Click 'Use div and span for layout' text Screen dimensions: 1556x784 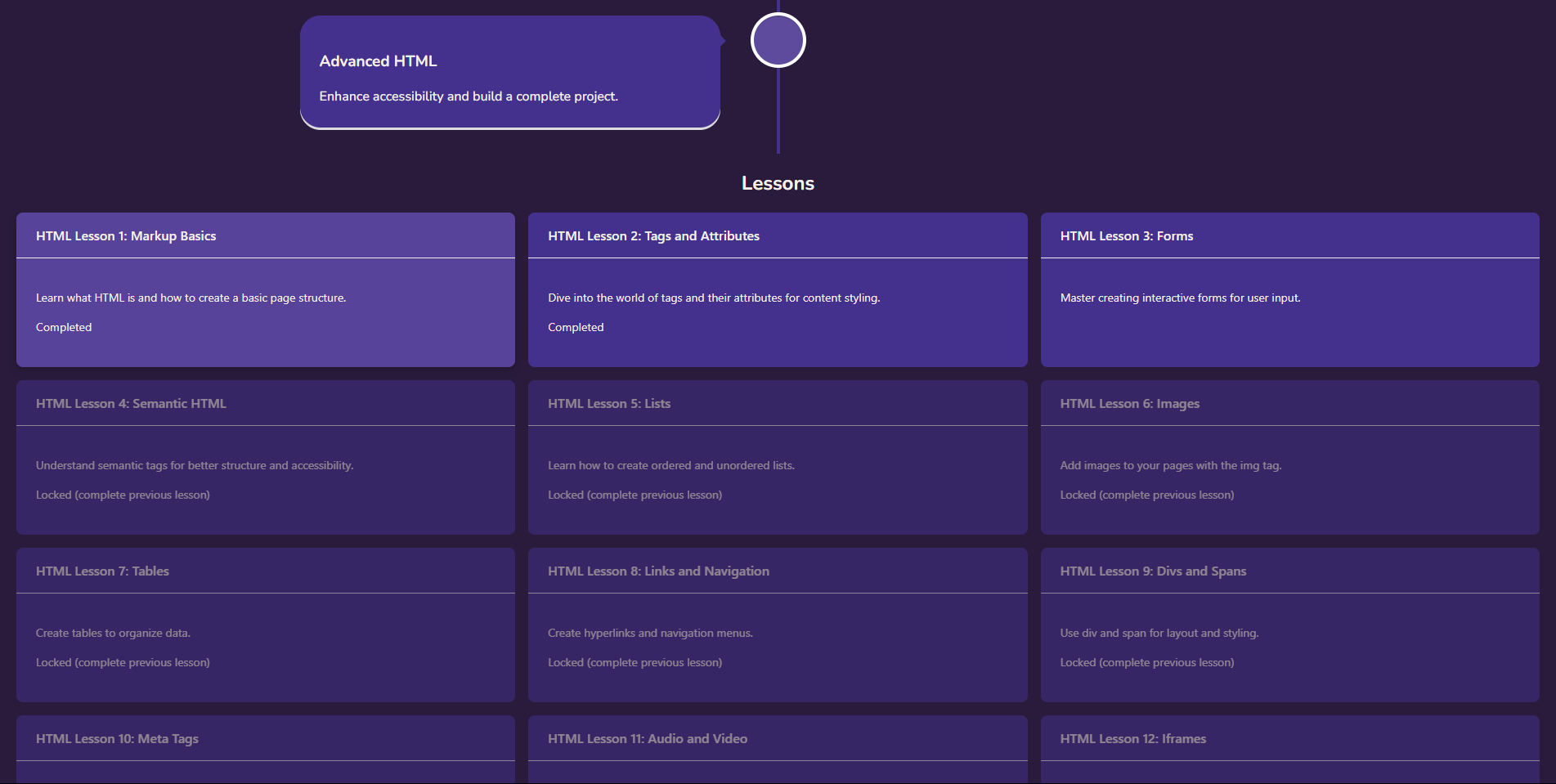tap(1159, 633)
